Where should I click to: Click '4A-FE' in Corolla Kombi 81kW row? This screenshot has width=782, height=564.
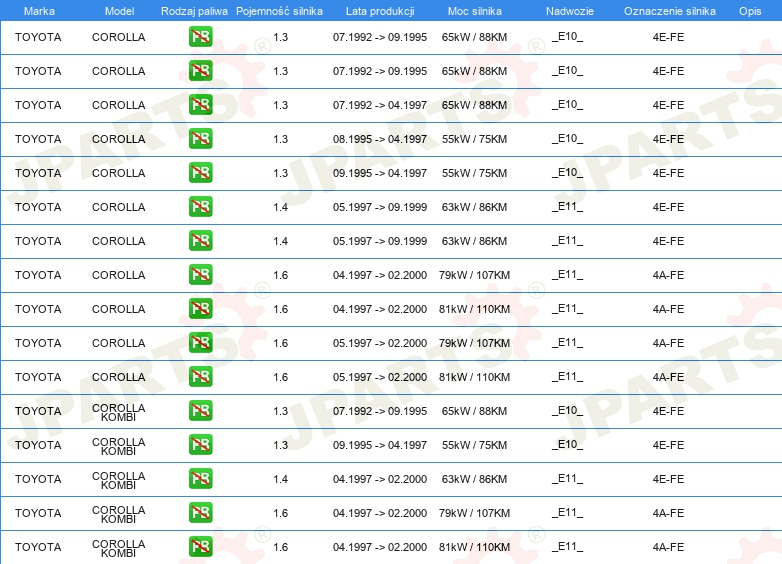[x=668, y=547]
